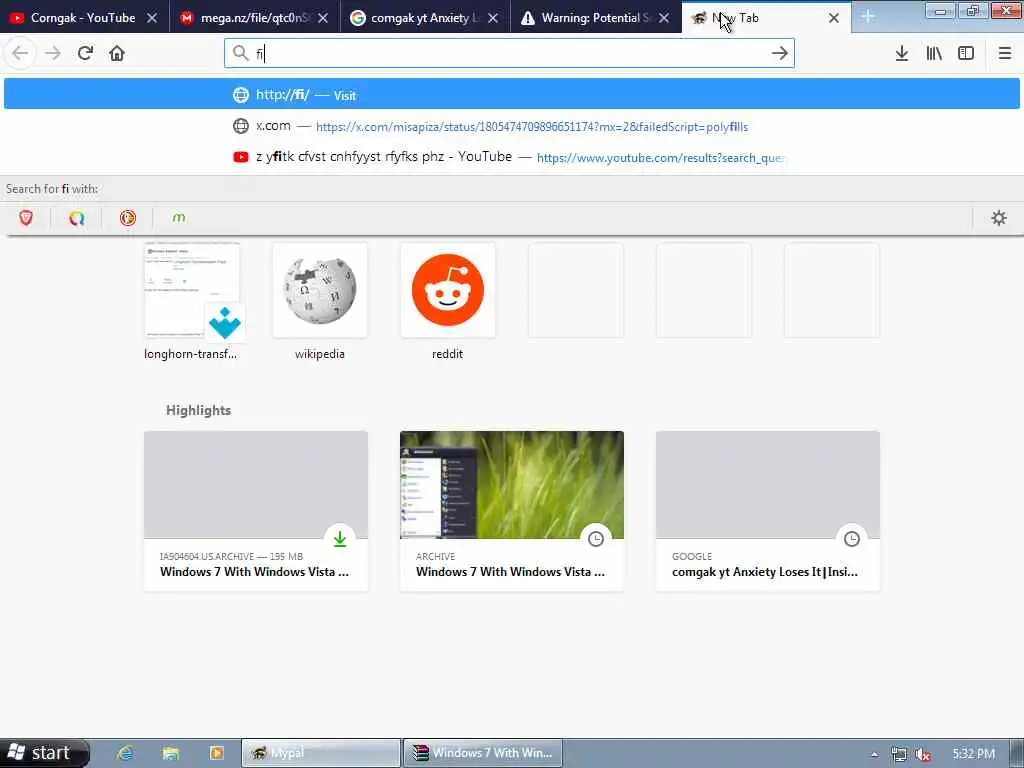Open ARCHIVE Windows 7 With Windows Vista highlight
Viewport: 1024px width, 768px height.
pyautogui.click(x=512, y=511)
